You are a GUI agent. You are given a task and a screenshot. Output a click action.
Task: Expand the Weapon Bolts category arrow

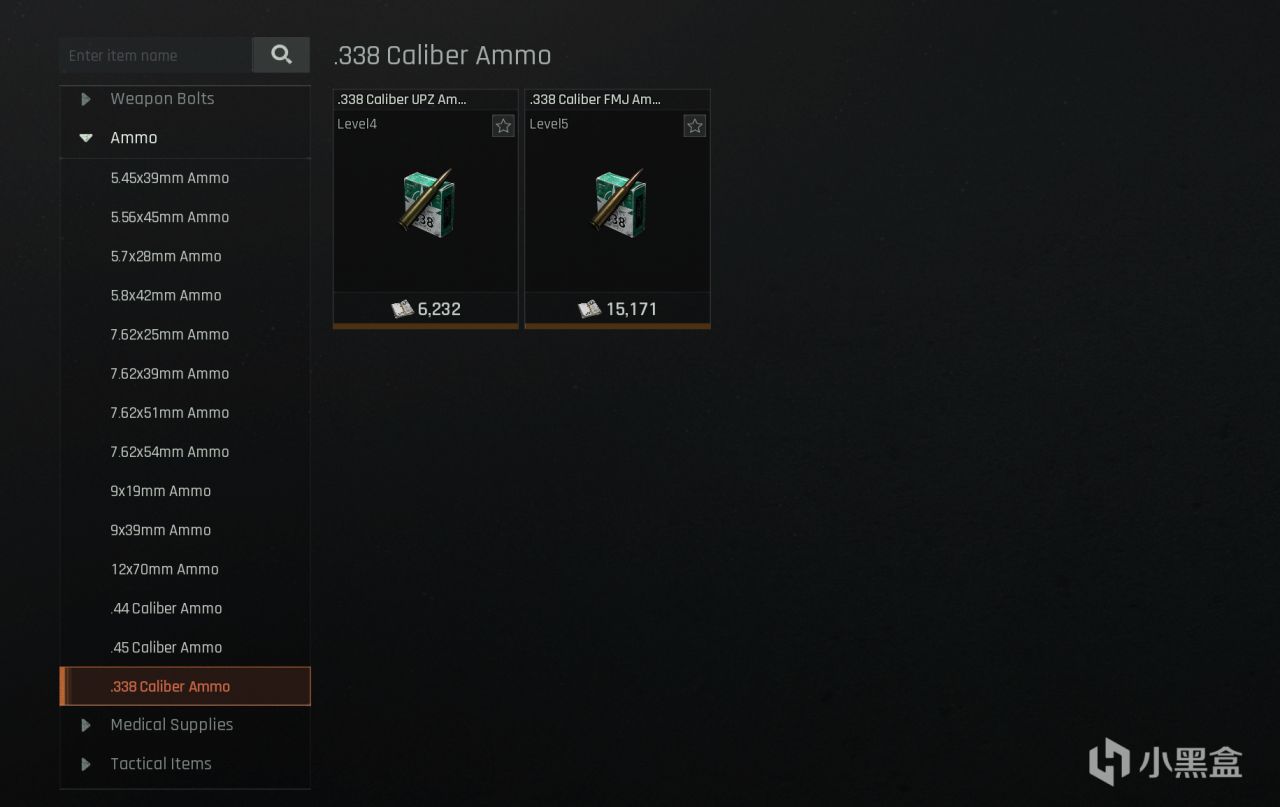pos(86,99)
